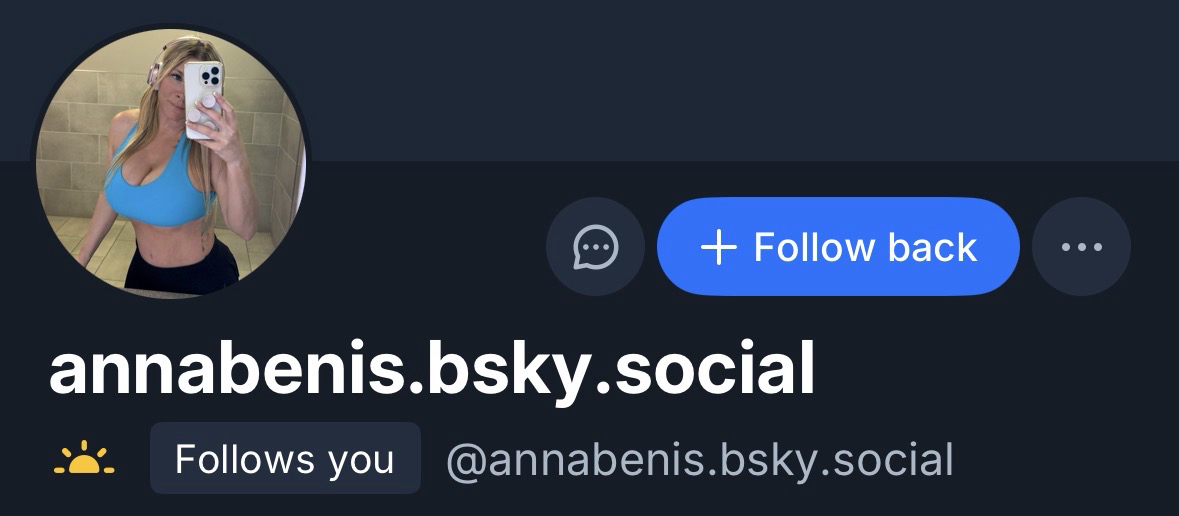
Task: Send a direct message via chat icon
Action: pos(595,246)
